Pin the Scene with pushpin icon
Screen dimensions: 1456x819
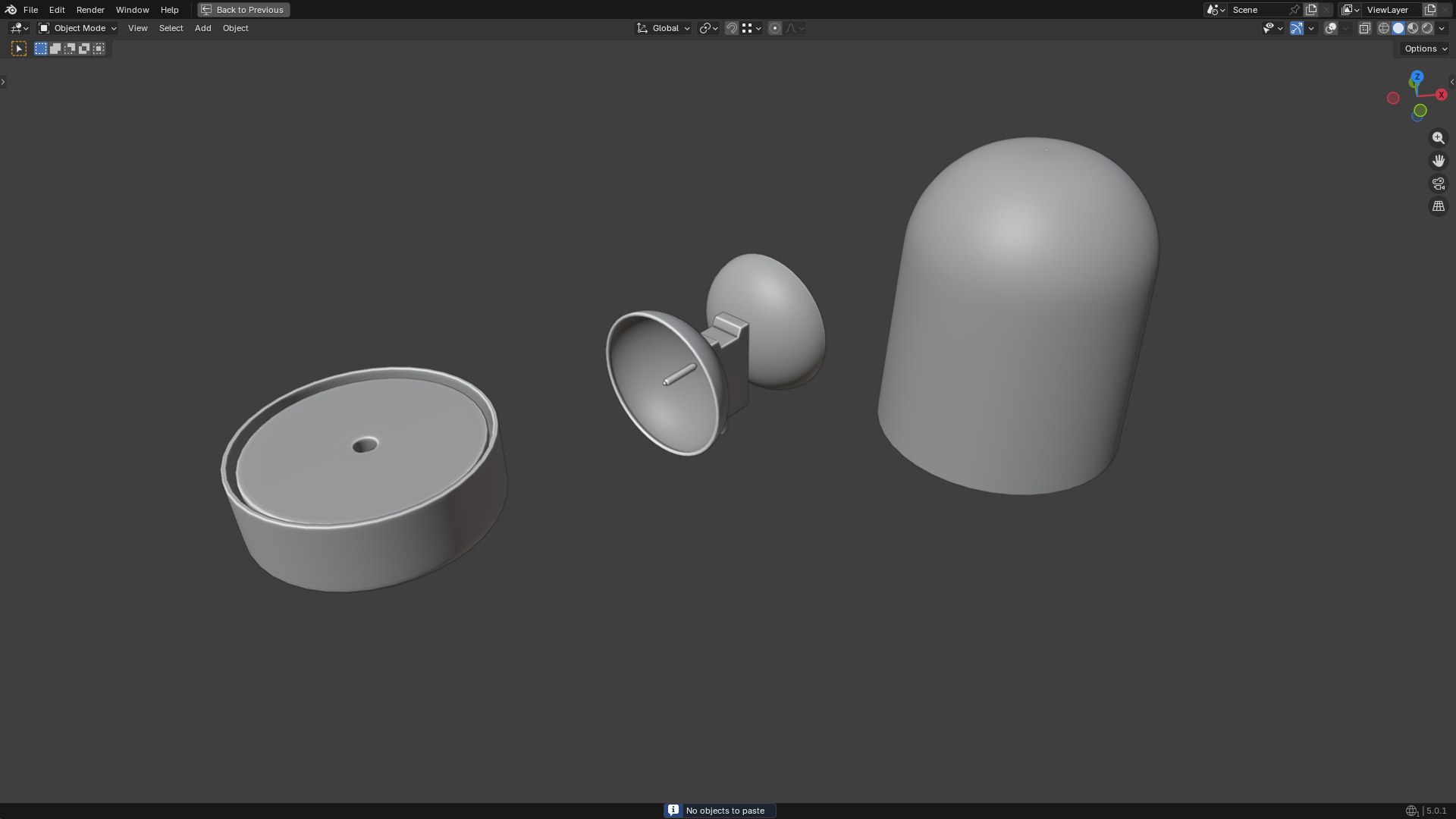tap(1294, 10)
